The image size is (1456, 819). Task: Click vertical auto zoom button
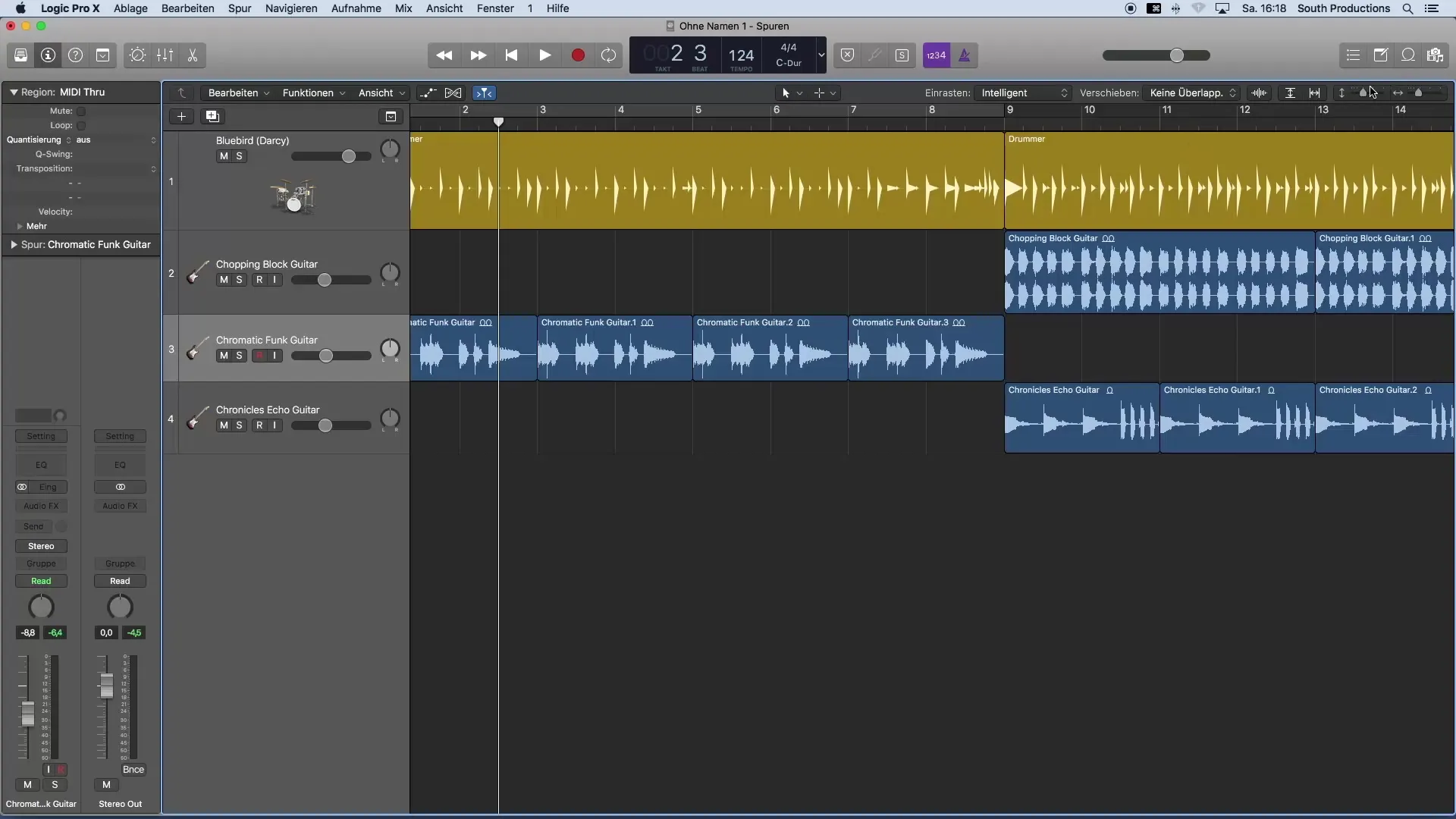[x=1290, y=93]
